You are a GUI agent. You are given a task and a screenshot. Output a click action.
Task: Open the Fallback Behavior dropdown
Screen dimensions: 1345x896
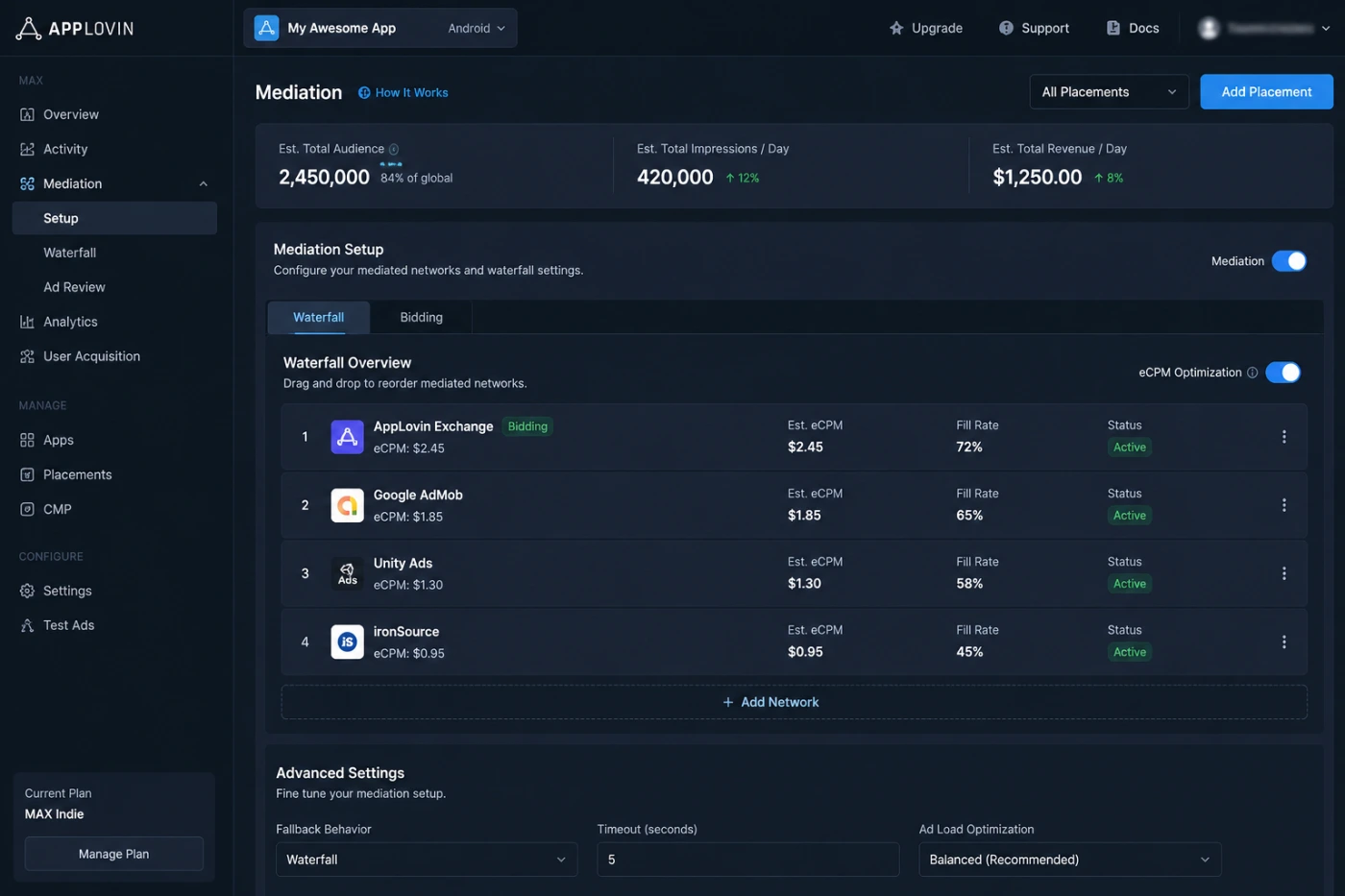[x=427, y=860]
